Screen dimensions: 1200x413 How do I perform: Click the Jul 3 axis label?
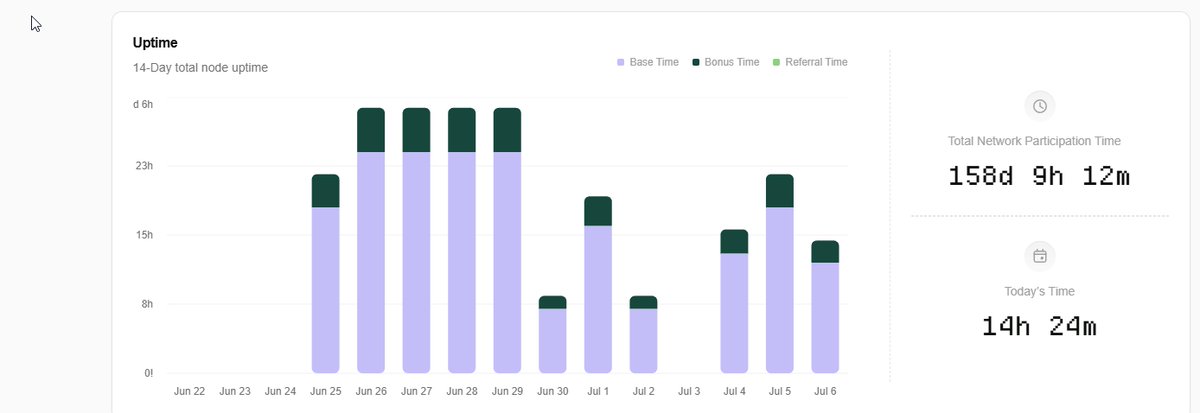point(689,391)
